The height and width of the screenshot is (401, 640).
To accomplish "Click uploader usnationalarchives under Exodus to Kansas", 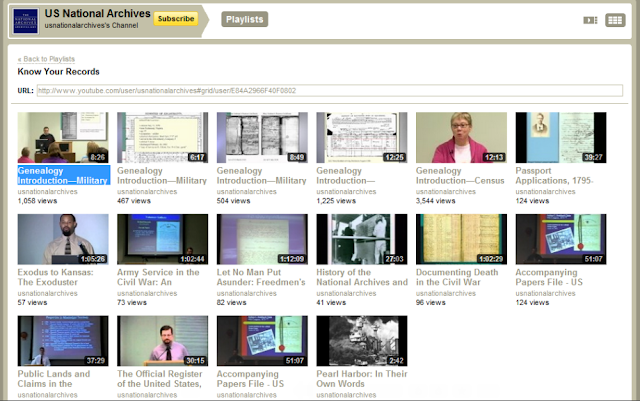I will click(x=47, y=293).
